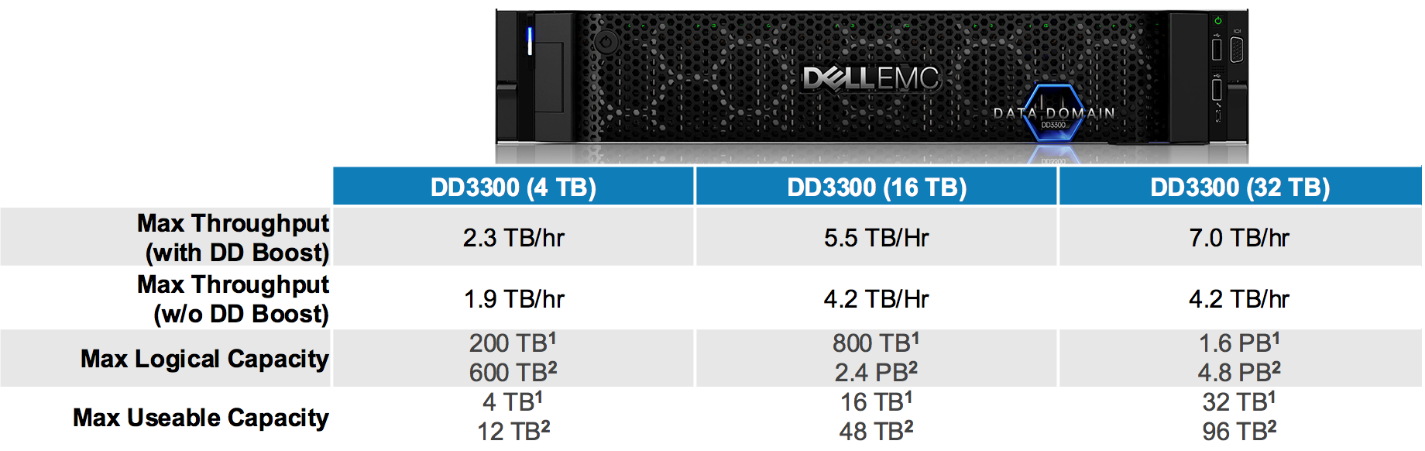Click the round bezel lock on the server
Screen dimensions: 1425x451
(603, 43)
